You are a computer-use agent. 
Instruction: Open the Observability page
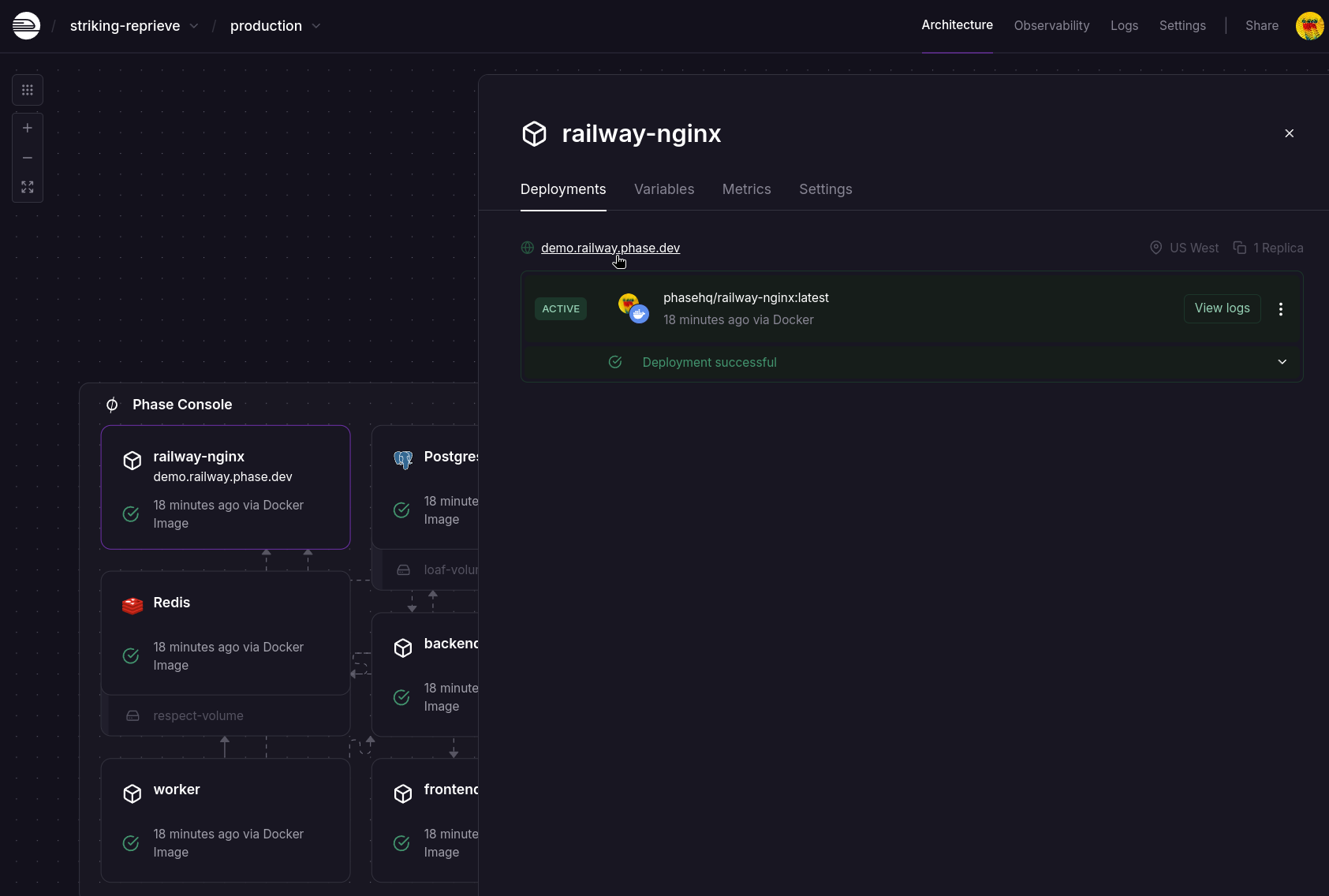[x=1051, y=26]
